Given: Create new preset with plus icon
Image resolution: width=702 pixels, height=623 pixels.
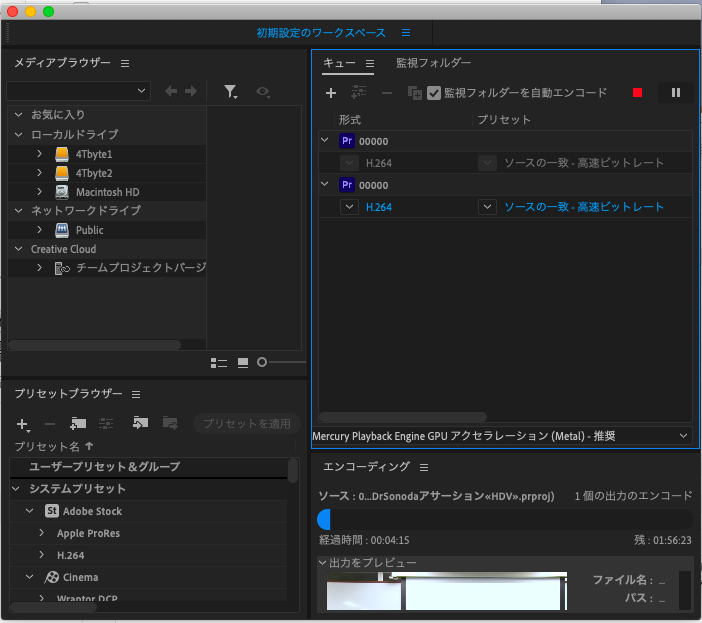Looking at the screenshot, I should point(22,424).
